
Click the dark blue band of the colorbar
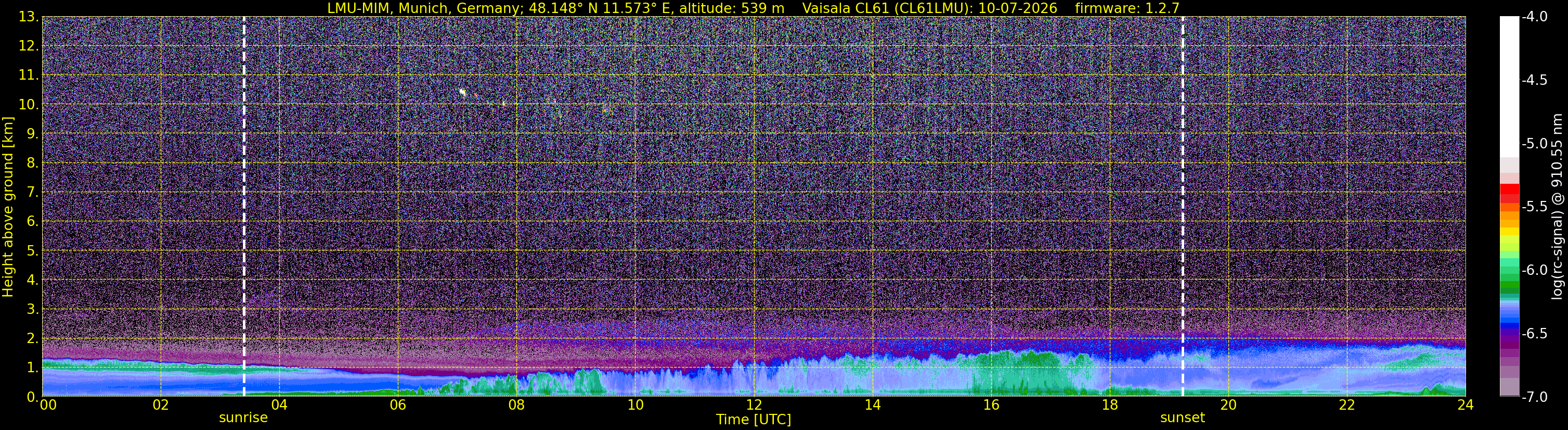pyautogui.click(x=1510, y=325)
